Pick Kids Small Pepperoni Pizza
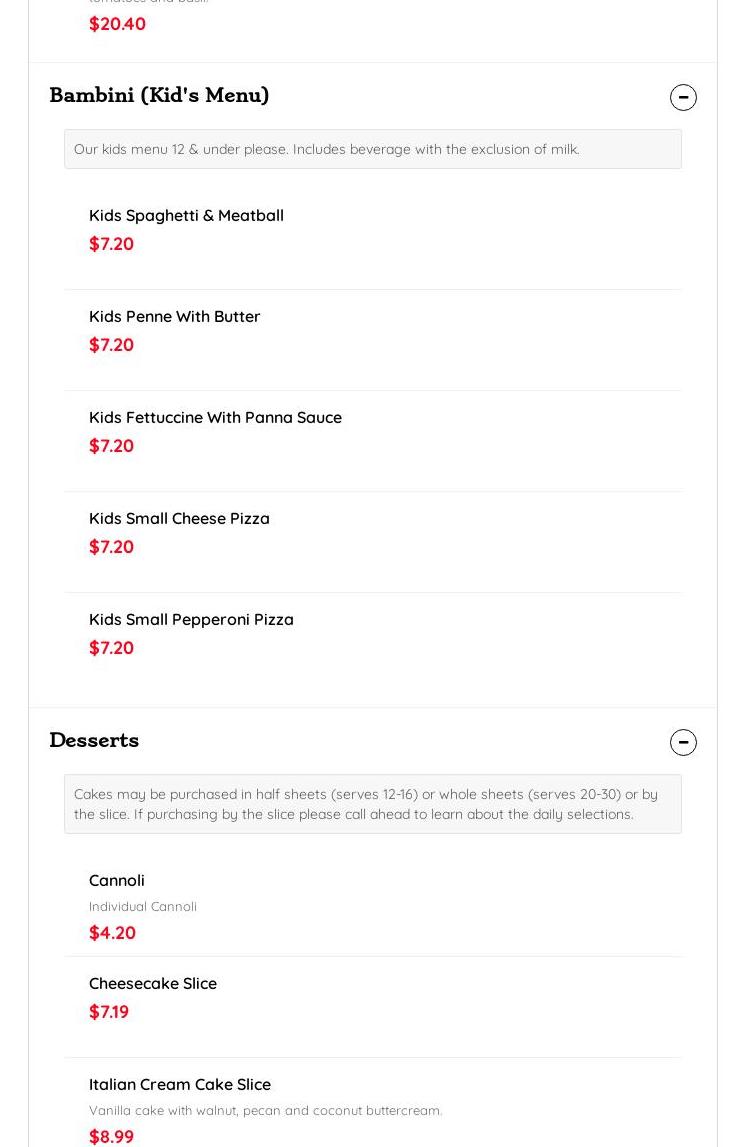This screenshot has width=745, height=1147. (x=191, y=619)
